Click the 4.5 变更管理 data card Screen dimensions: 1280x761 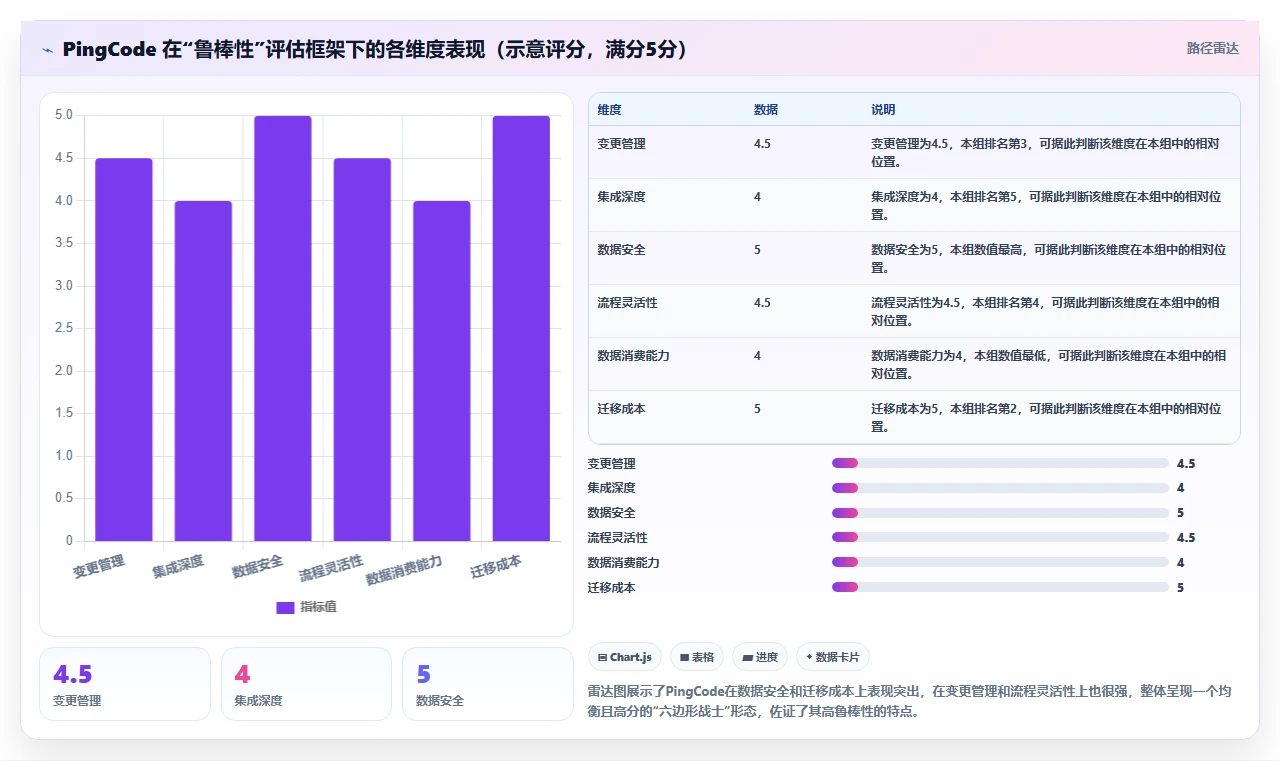coord(125,684)
